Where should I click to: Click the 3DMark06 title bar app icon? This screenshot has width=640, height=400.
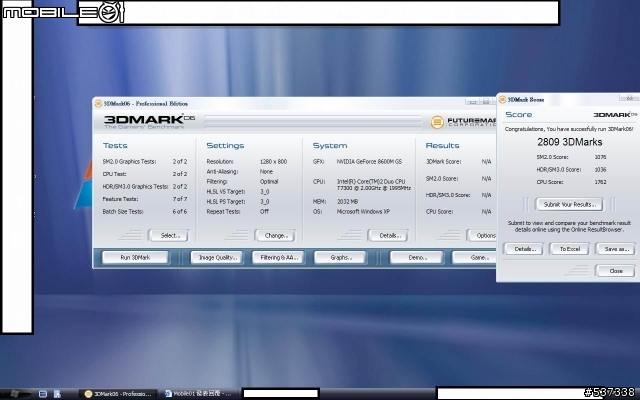(x=98, y=104)
